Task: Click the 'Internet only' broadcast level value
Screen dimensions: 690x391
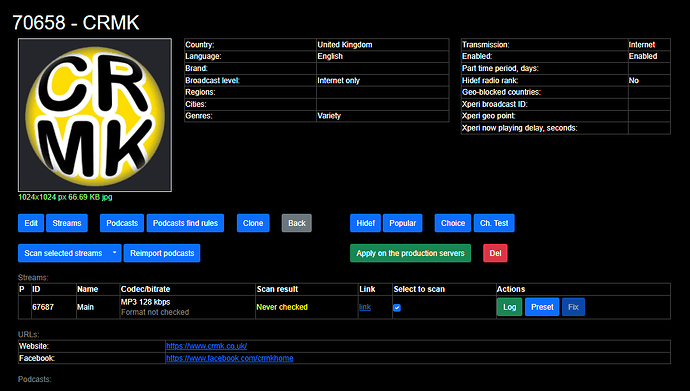Action: (338, 80)
